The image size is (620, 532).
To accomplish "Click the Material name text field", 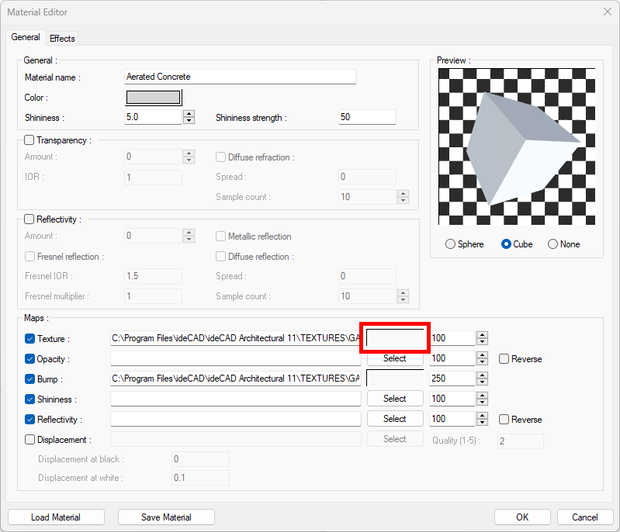I will (240, 77).
